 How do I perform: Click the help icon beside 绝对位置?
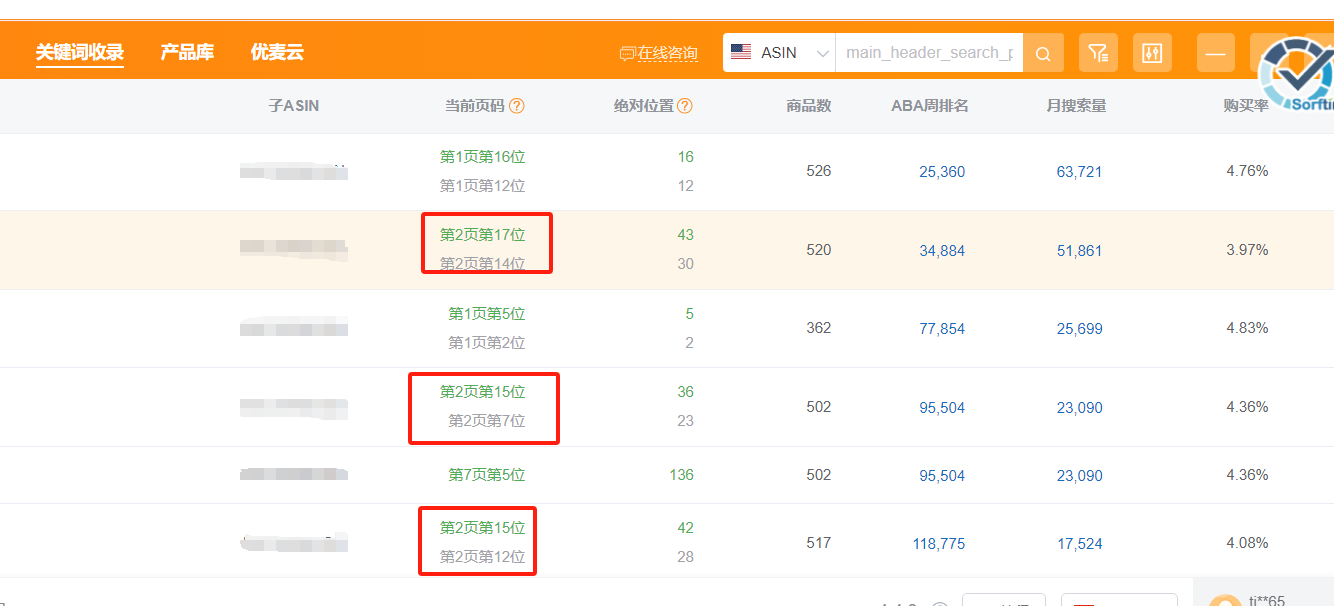[685, 106]
